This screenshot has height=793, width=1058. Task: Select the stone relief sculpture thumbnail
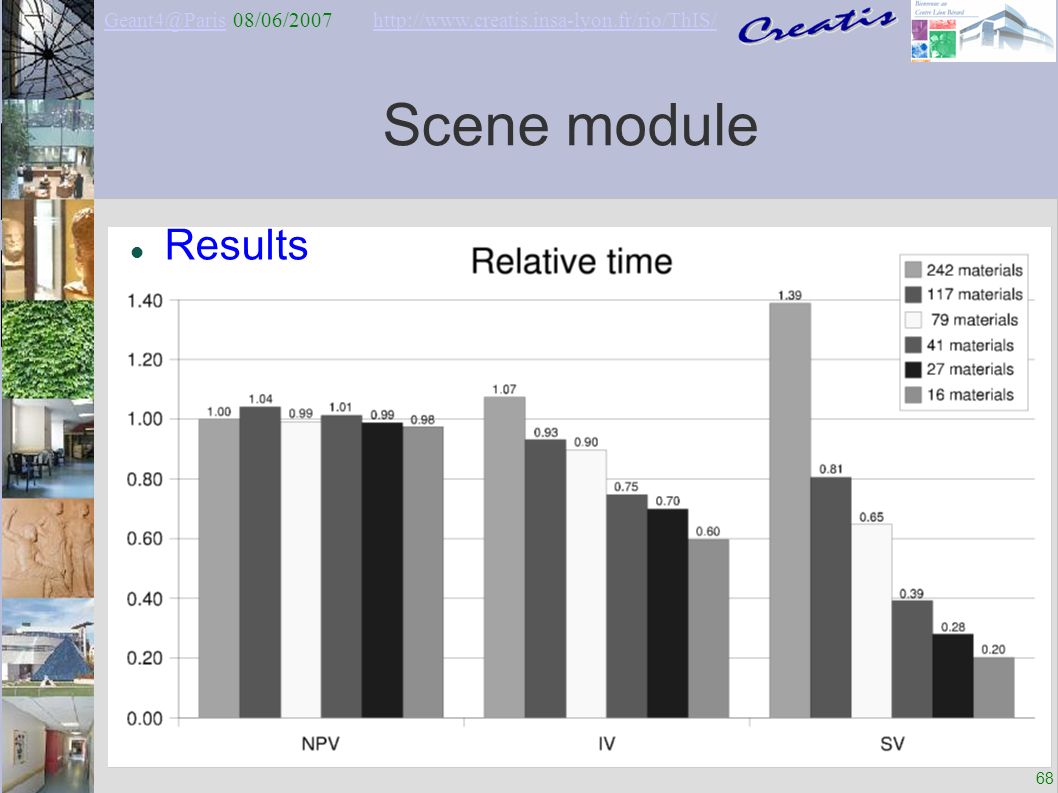[48, 549]
